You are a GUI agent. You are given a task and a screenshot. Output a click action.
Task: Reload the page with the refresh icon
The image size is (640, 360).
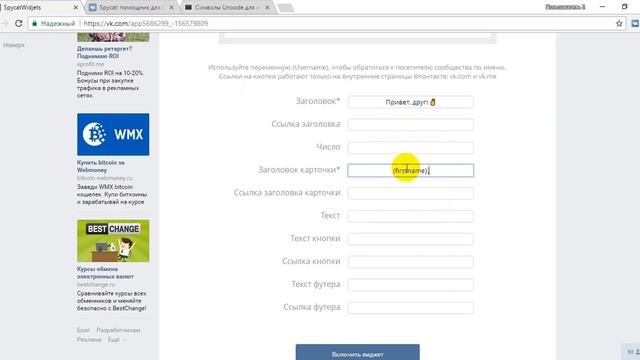click(x=18, y=23)
